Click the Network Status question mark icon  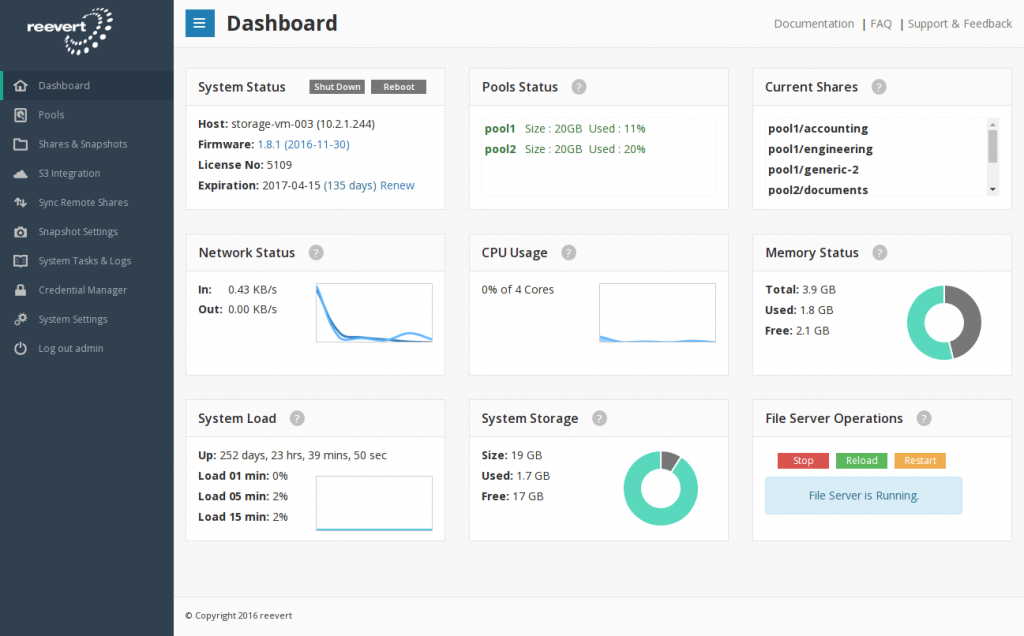point(316,253)
